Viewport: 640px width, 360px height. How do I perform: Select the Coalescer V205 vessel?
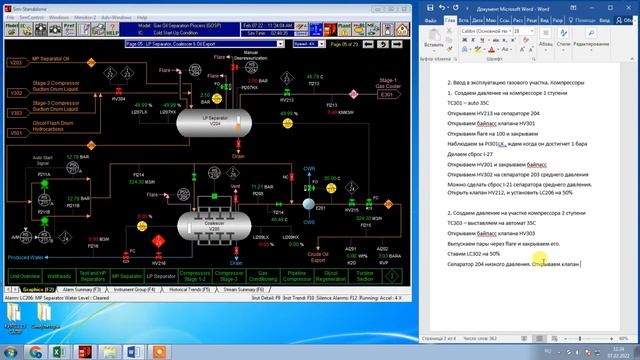point(214,227)
